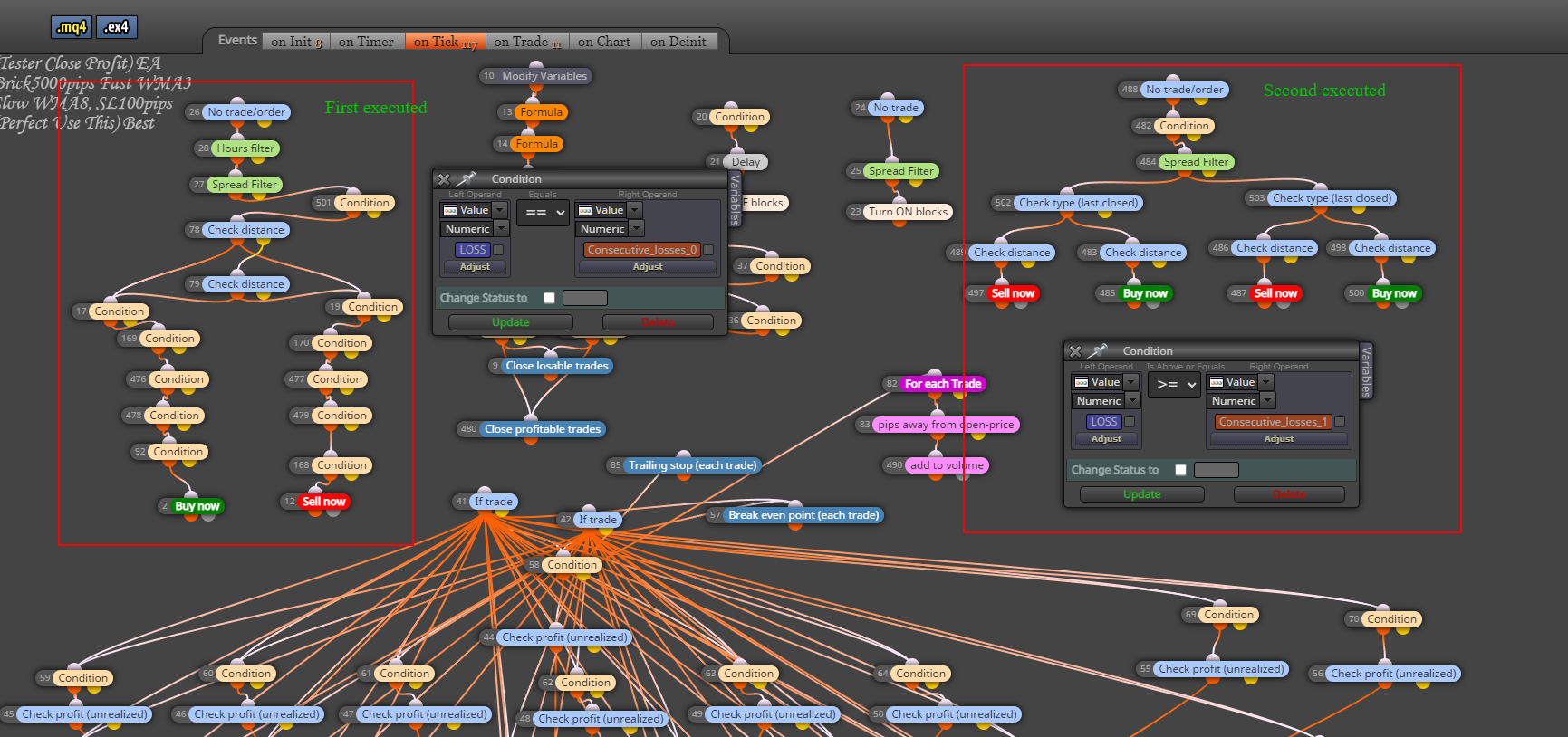Tick the checkbox beside Consecutive_losses_0
1568x737 pixels.
click(708, 250)
